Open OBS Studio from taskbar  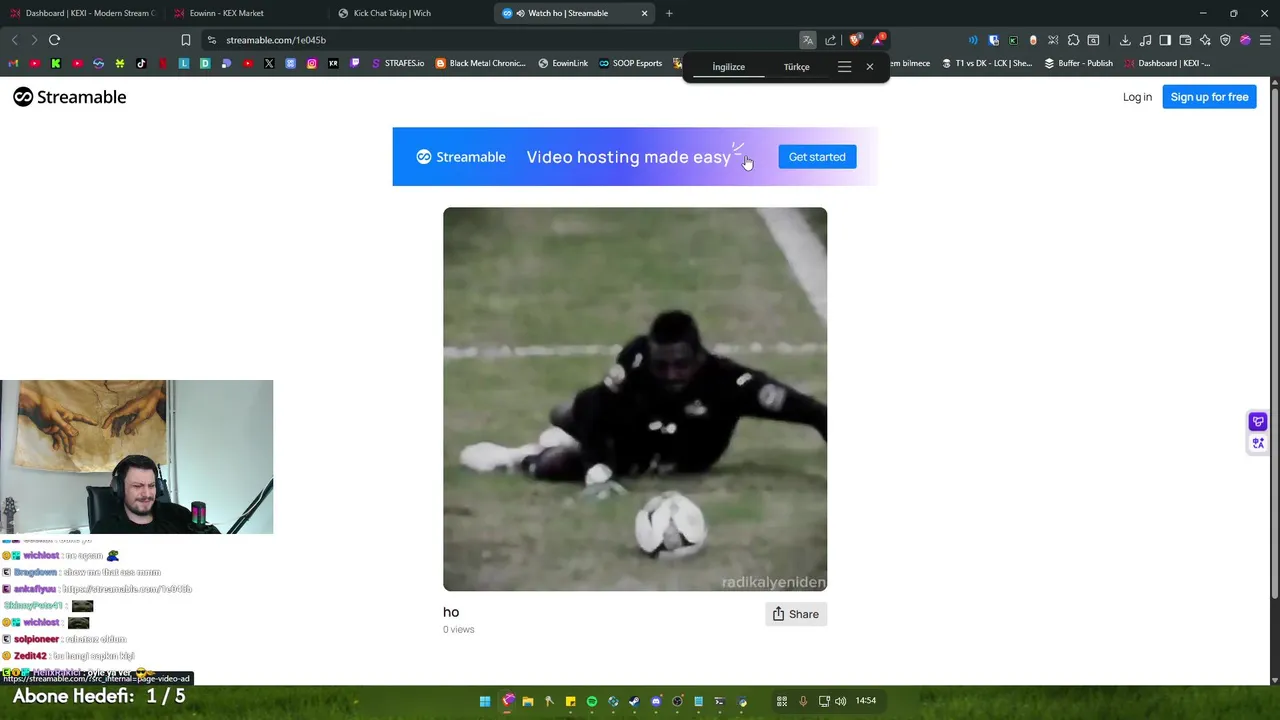tap(677, 701)
